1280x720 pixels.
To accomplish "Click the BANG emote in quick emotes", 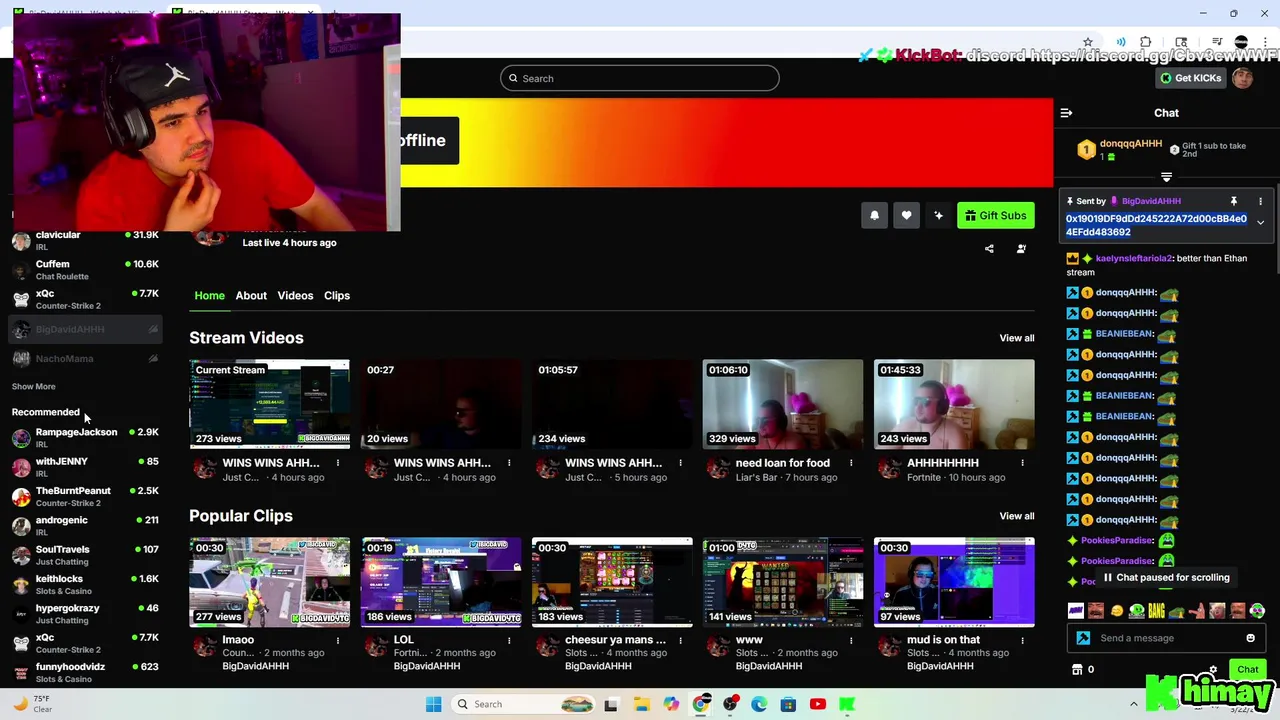I will click(1157, 610).
